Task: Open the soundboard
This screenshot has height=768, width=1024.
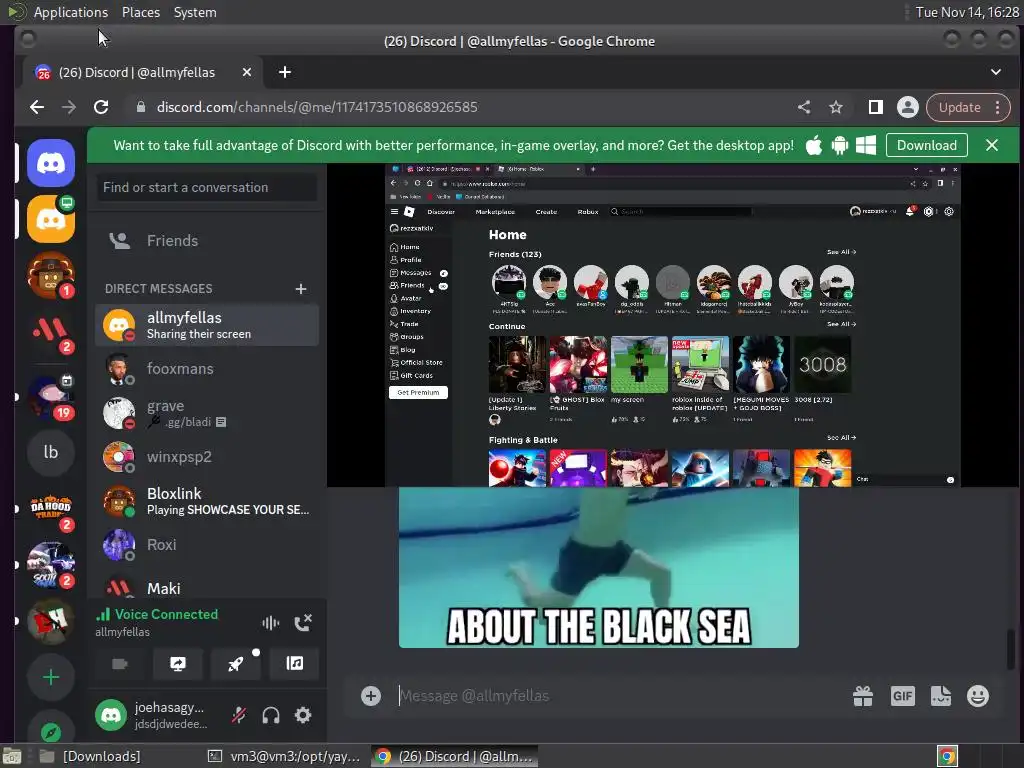Action: click(295, 664)
